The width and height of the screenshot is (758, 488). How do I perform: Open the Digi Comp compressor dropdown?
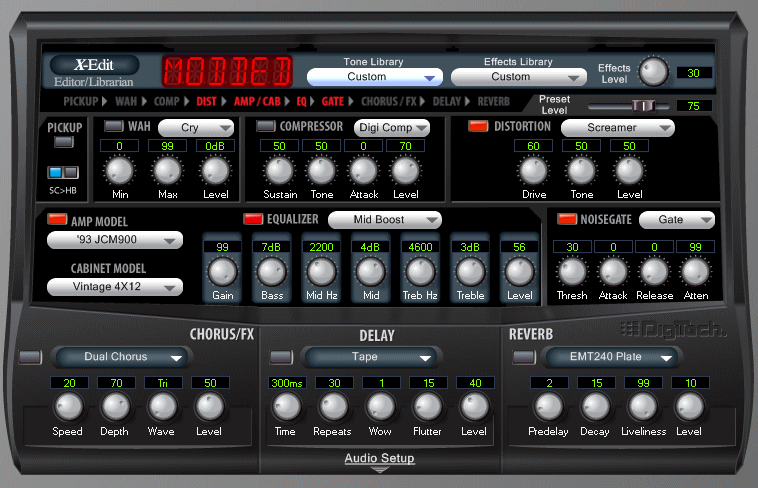392,128
